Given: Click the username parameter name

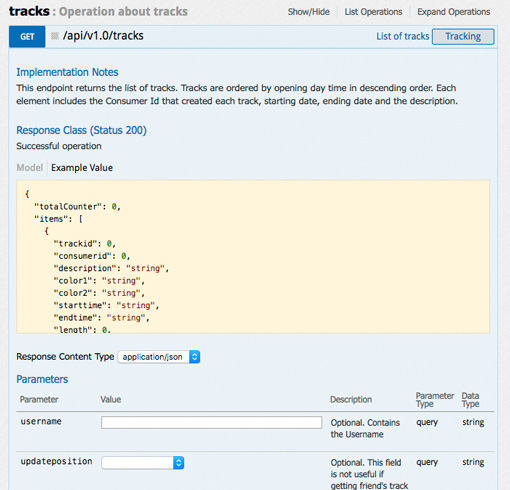Looking at the screenshot, I should point(41,421).
